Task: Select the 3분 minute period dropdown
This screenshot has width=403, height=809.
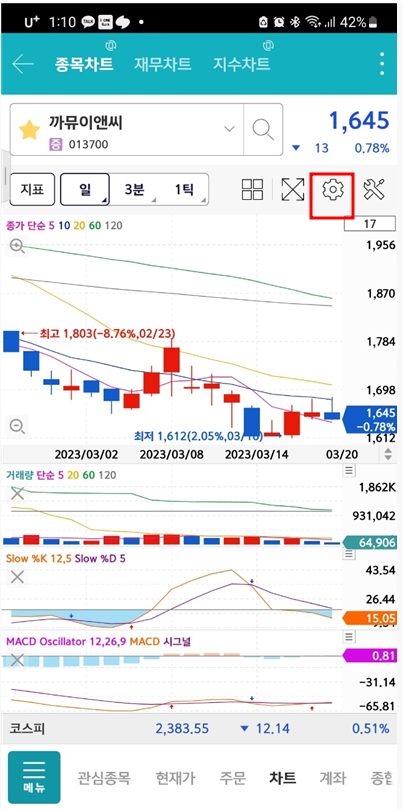Action: point(134,189)
